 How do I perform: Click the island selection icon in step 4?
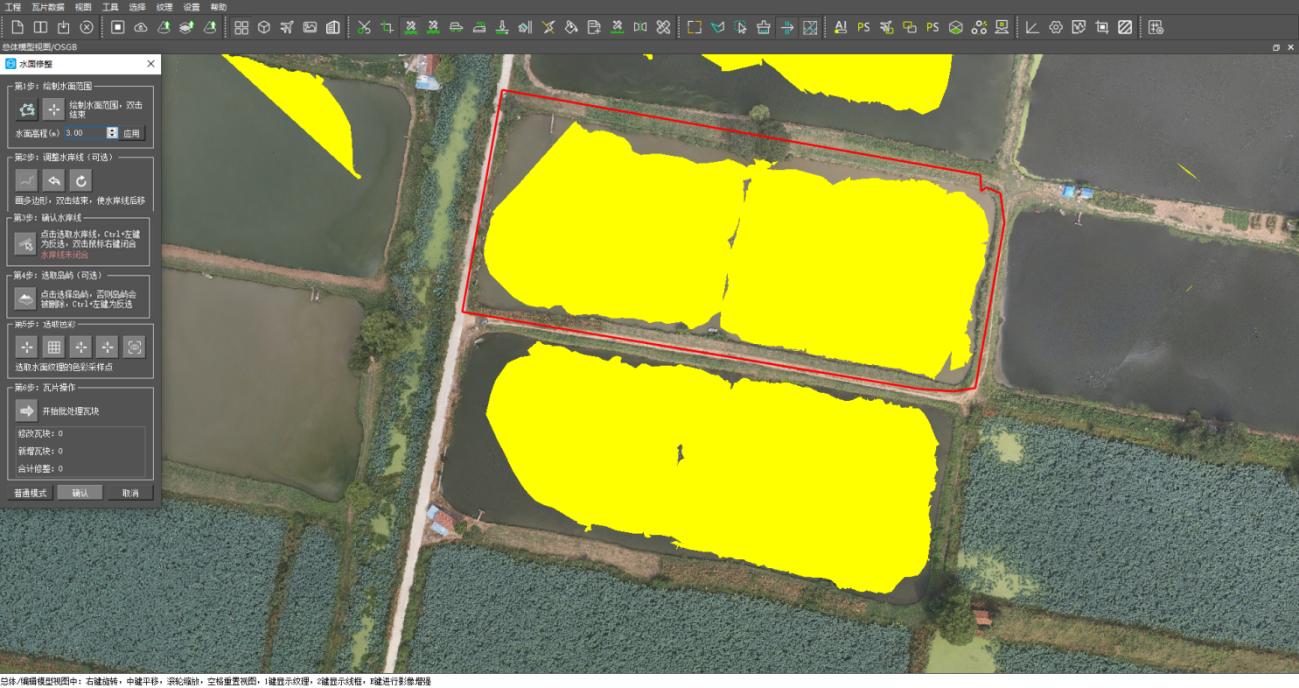click(27, 299)
